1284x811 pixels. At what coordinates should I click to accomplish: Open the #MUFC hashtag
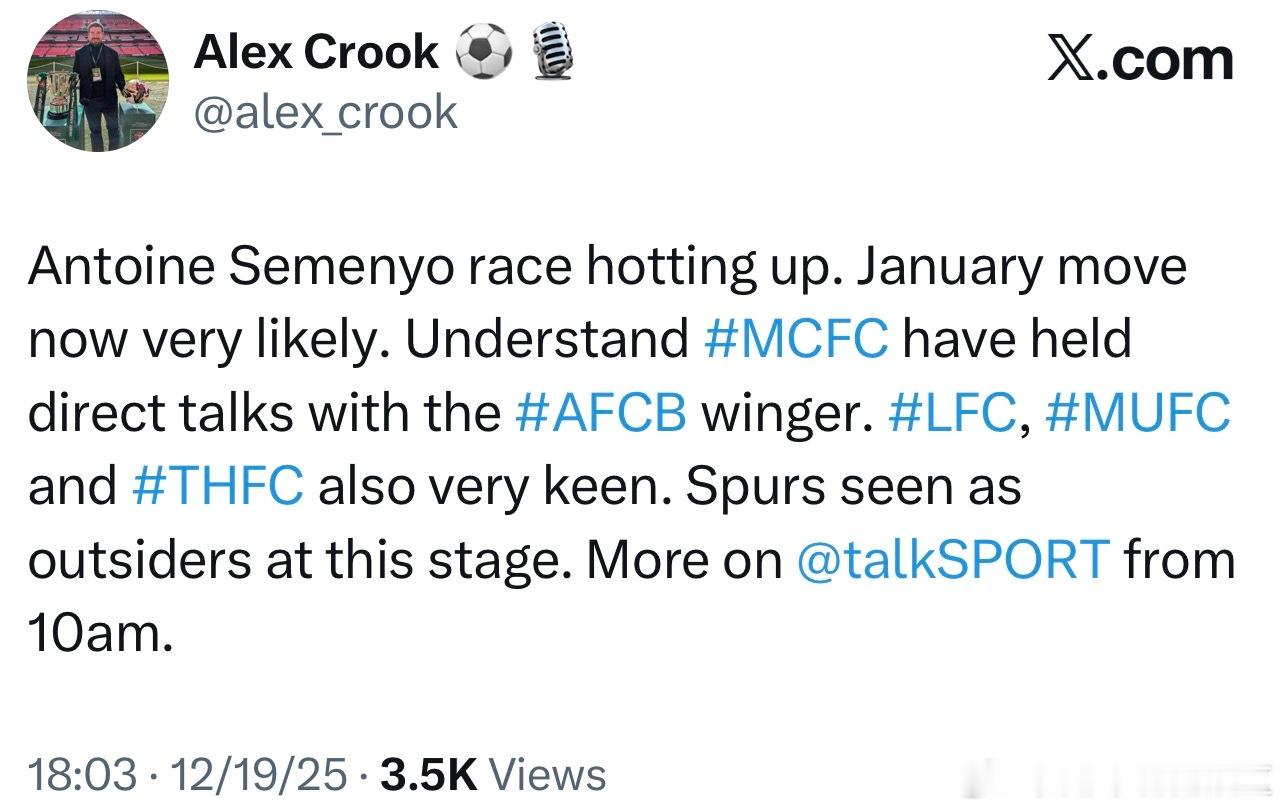(1137, 413)
